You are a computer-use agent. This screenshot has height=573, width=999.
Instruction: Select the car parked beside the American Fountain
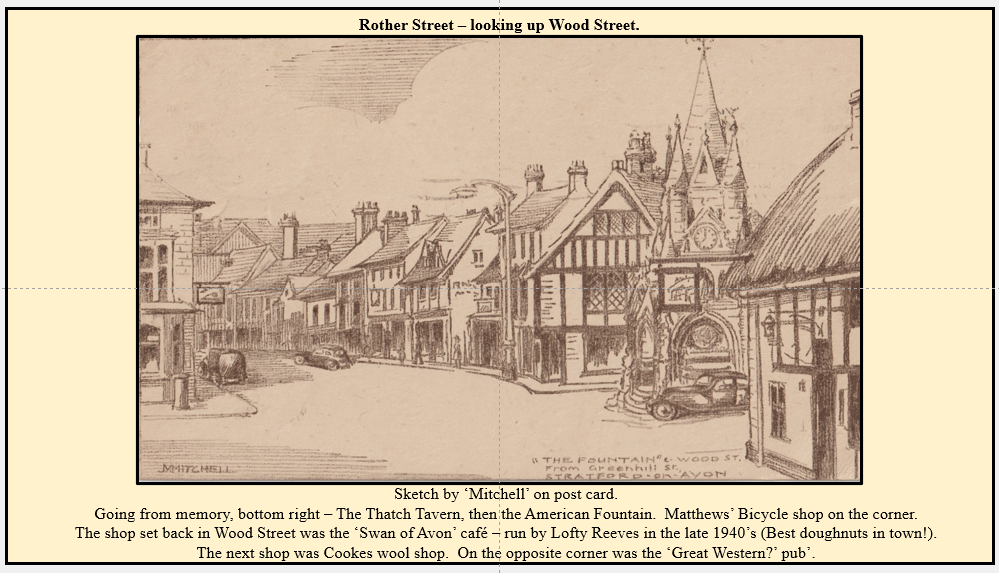click(x=698, y=395)
